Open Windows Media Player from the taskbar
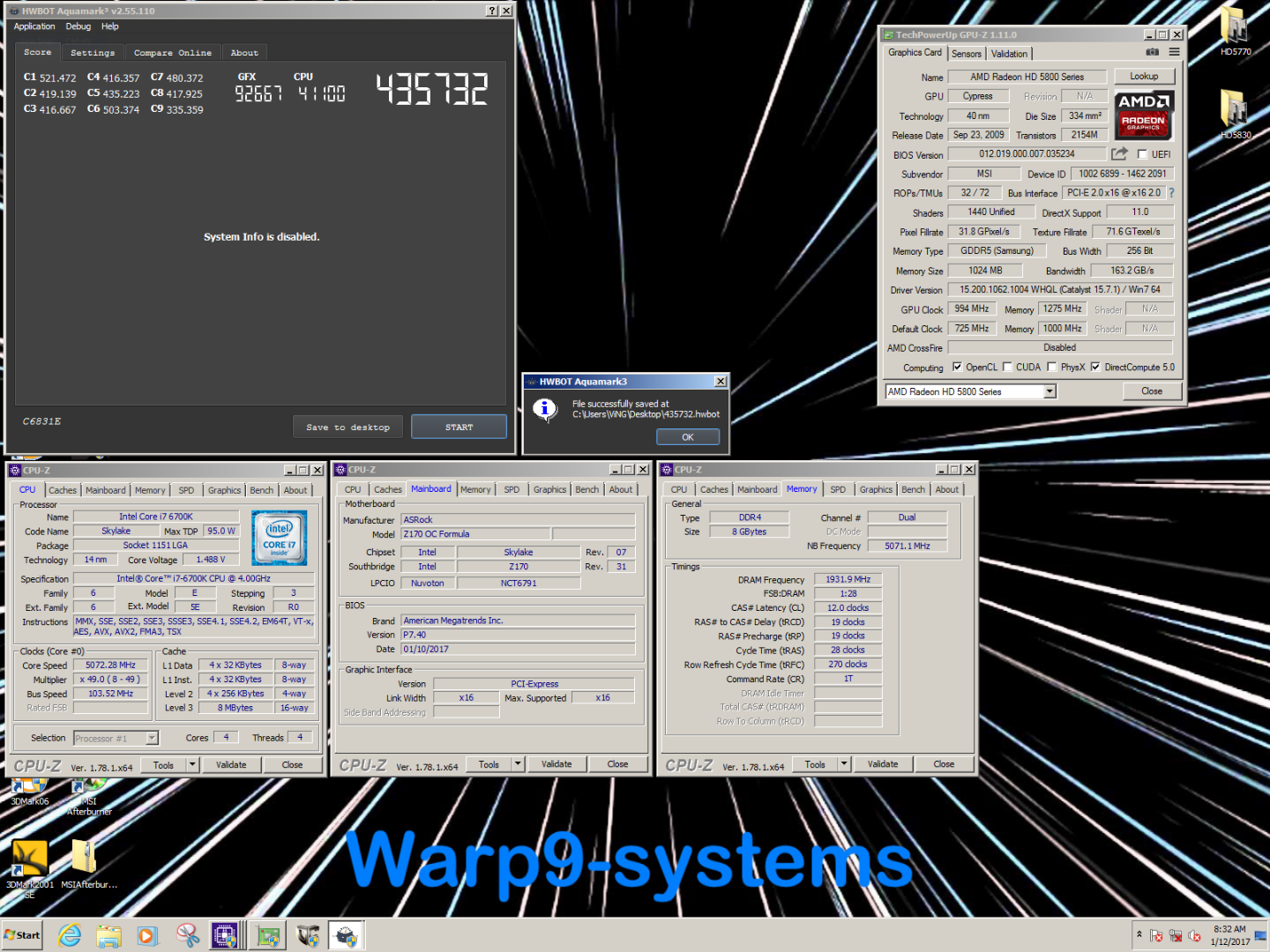 [x=147, y=935]
